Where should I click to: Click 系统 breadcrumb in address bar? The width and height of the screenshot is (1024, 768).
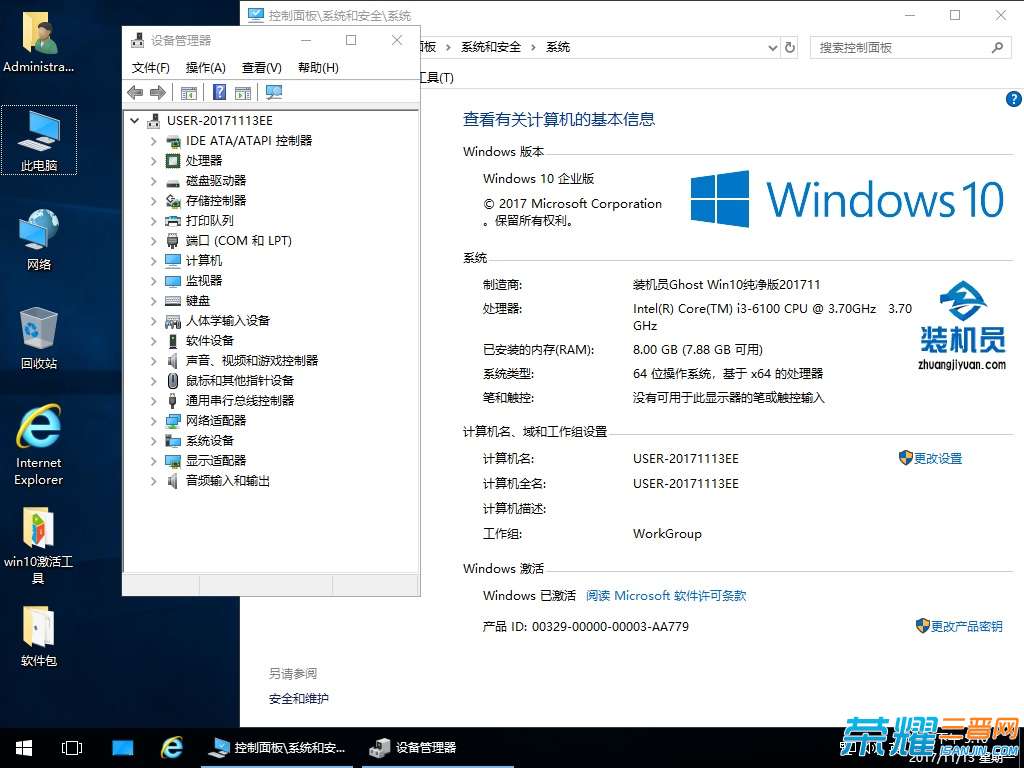click(x=558, y=47)
